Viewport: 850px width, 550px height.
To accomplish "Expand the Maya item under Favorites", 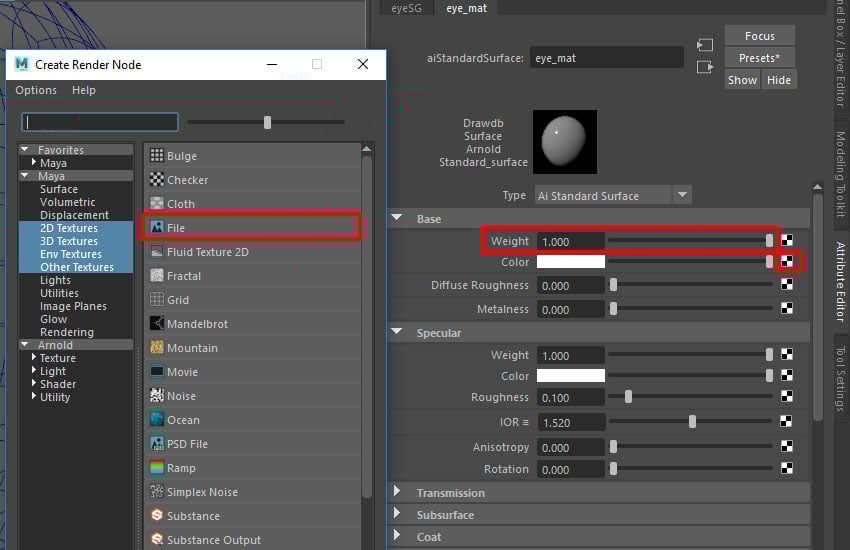I will pyautogui.click(x=34, y=162).
